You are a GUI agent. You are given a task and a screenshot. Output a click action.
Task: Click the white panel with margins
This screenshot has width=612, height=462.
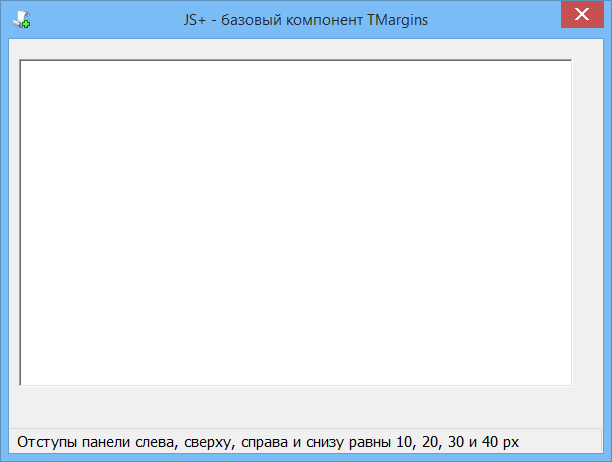[296, 223]
